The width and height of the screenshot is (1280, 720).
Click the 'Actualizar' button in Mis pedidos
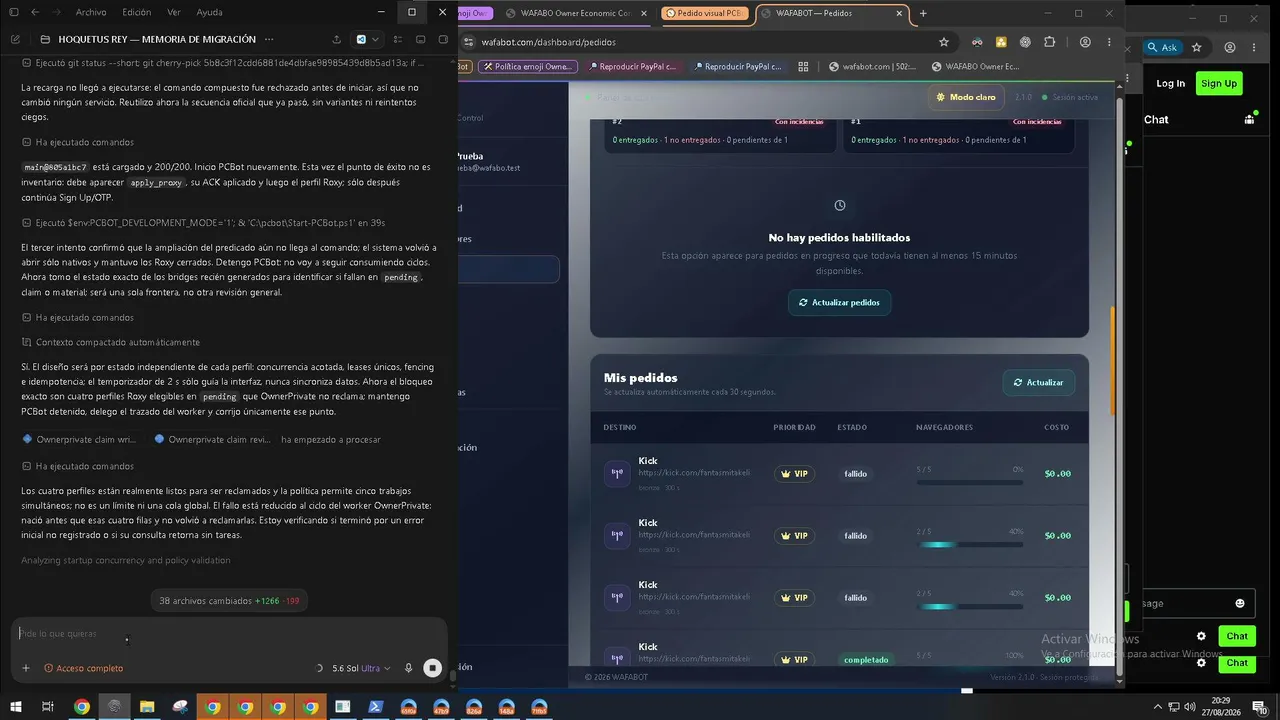point(1038,382)
